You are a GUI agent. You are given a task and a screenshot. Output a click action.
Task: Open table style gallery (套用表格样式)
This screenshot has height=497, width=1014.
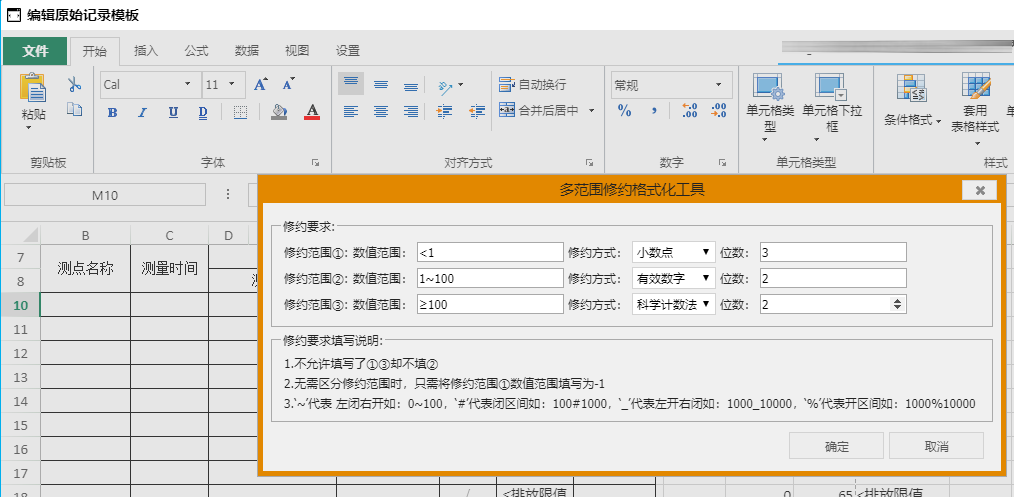click(975, 110)
